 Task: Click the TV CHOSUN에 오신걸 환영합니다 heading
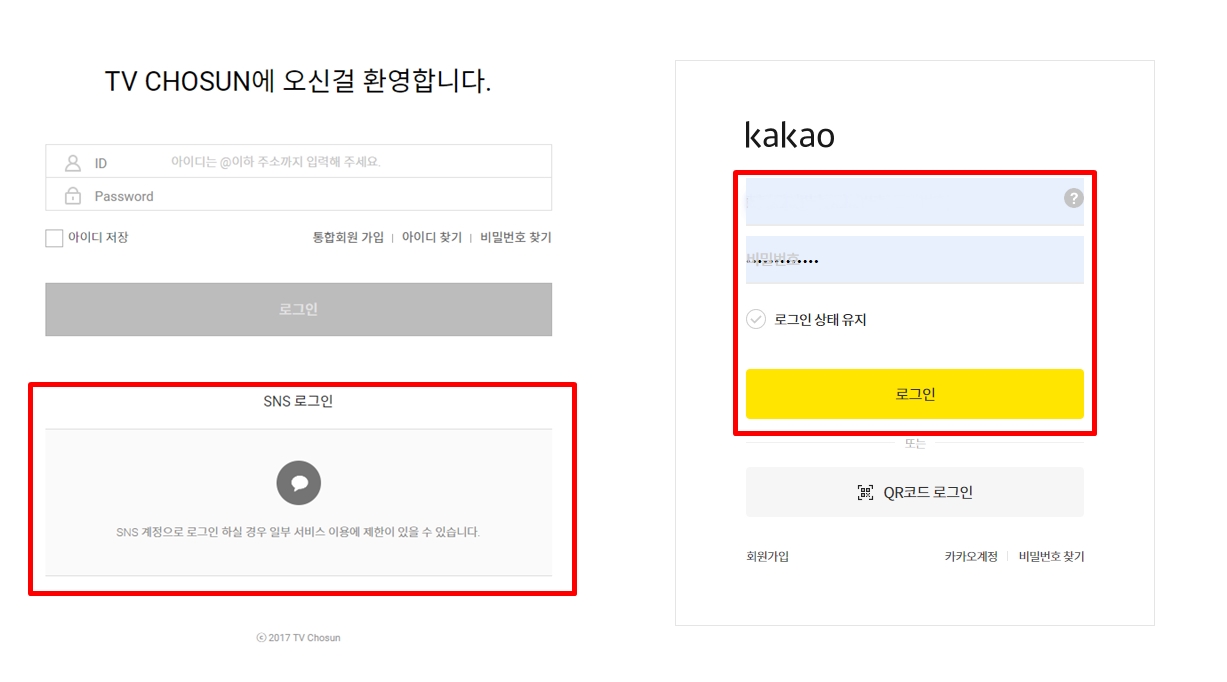tap(298, 82)
